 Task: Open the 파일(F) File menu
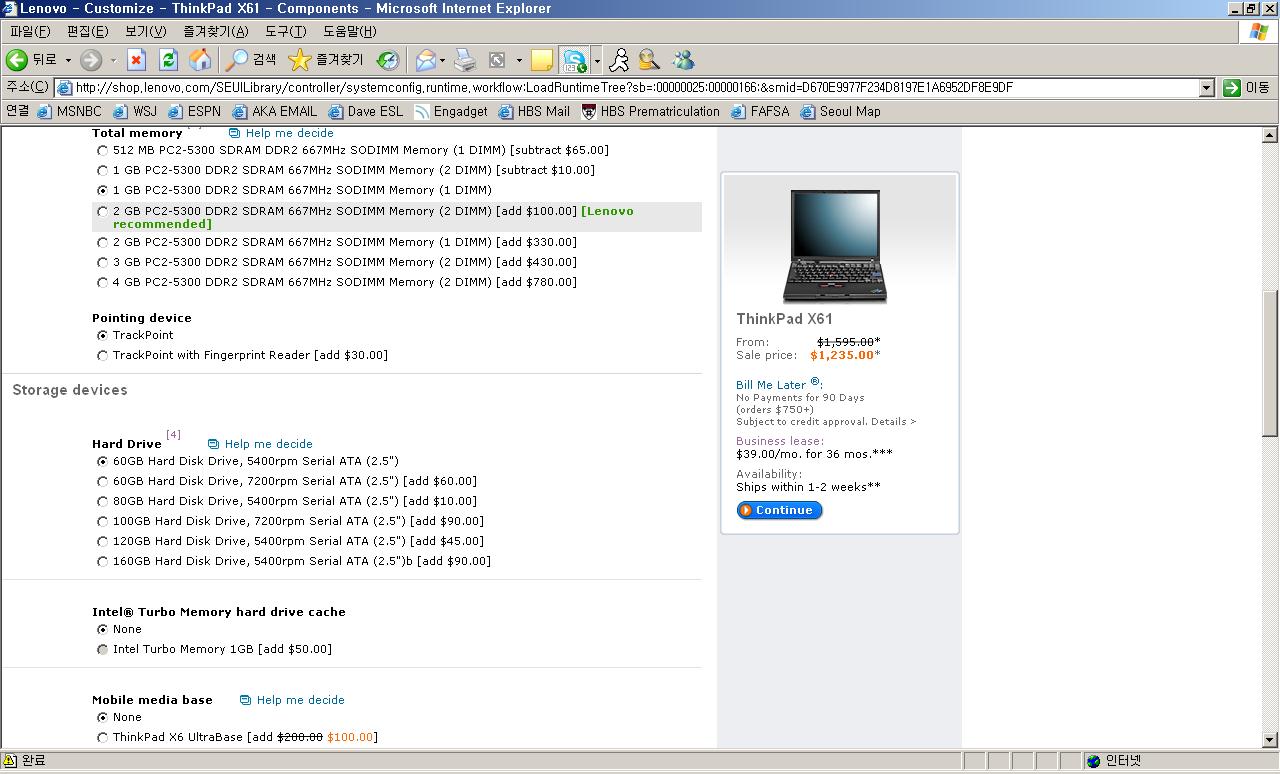29,32
